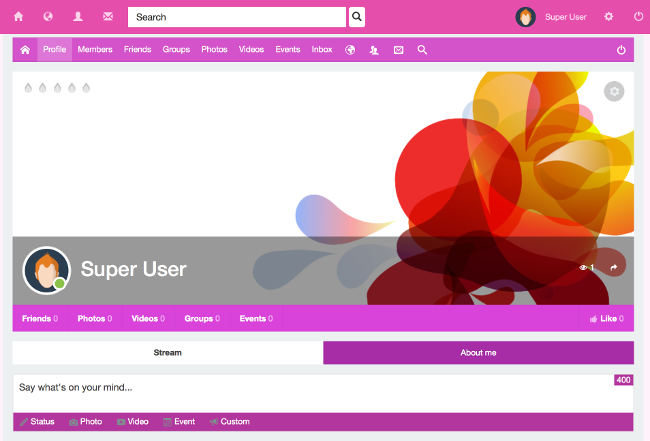Click the Super User profile name heading
The image size is (650, 441).
(133, 269)
